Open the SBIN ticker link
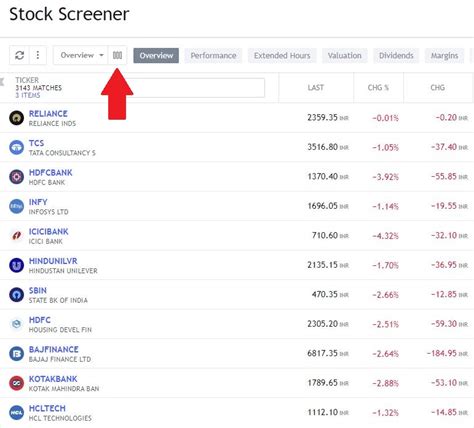474x428 pixels. pyautogui.click(x=38, y=290)
